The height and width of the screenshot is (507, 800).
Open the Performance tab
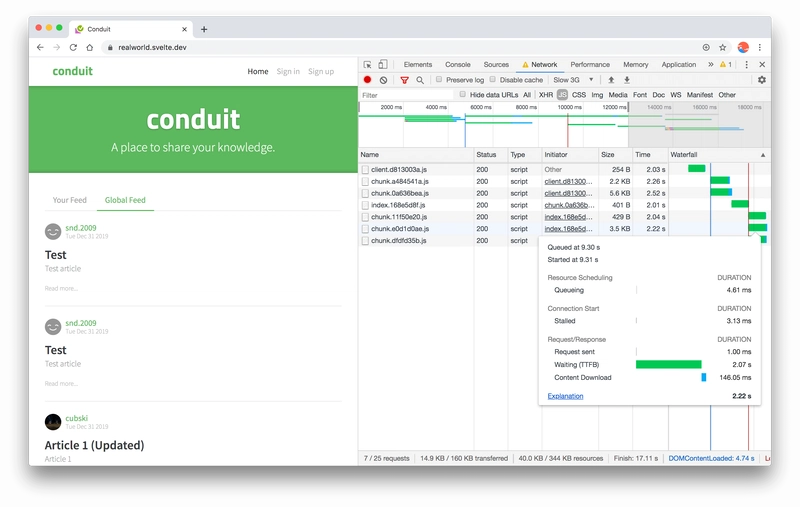590,65
